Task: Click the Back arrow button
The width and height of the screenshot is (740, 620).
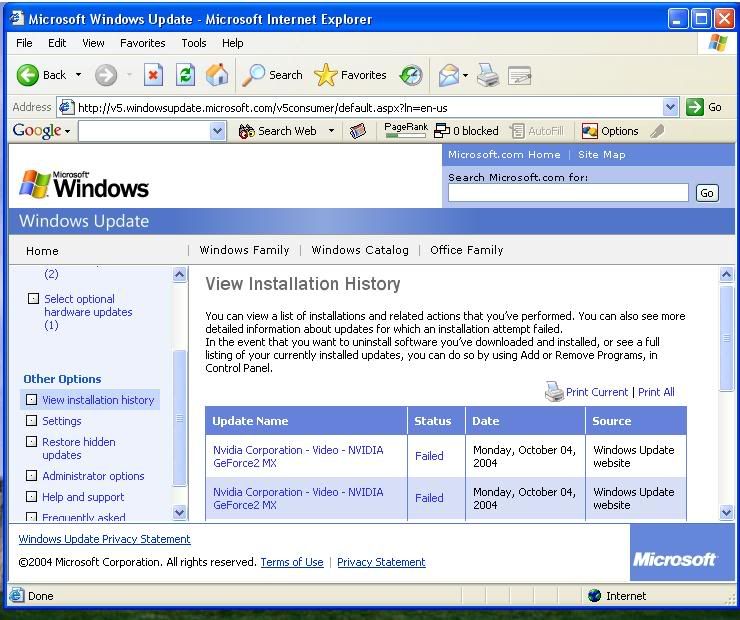Action: point(27,75)
